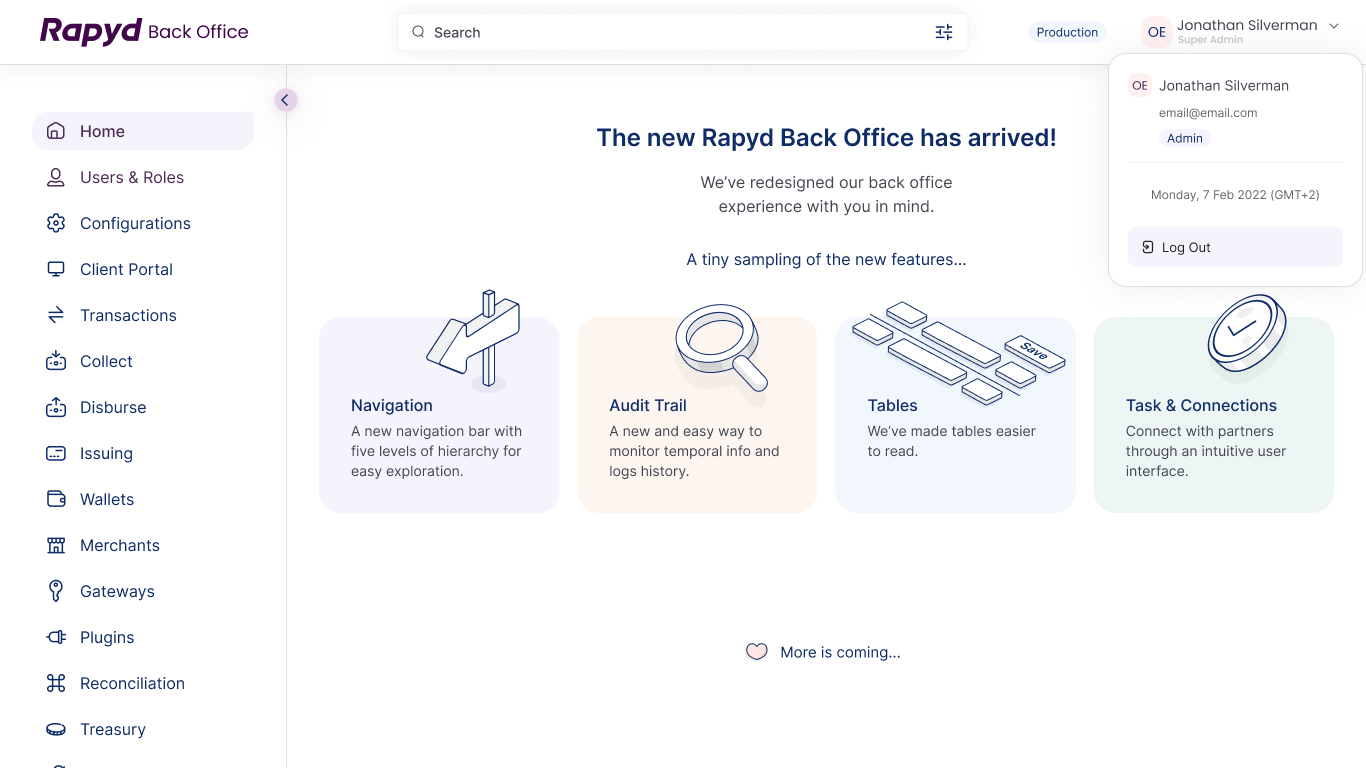The width and height of the screenshot is (1366, 768).
Task: Click the signpost illustration on Navigation card
Action: (x=474, y=340)
